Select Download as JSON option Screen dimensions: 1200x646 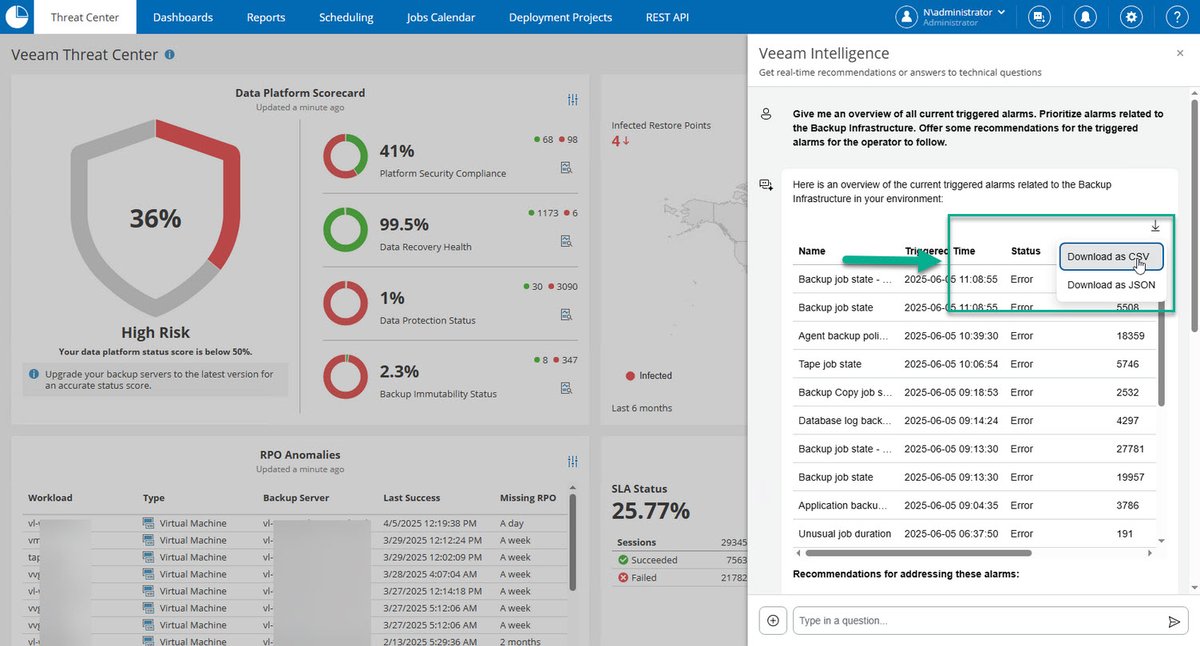click(1111, 285)
